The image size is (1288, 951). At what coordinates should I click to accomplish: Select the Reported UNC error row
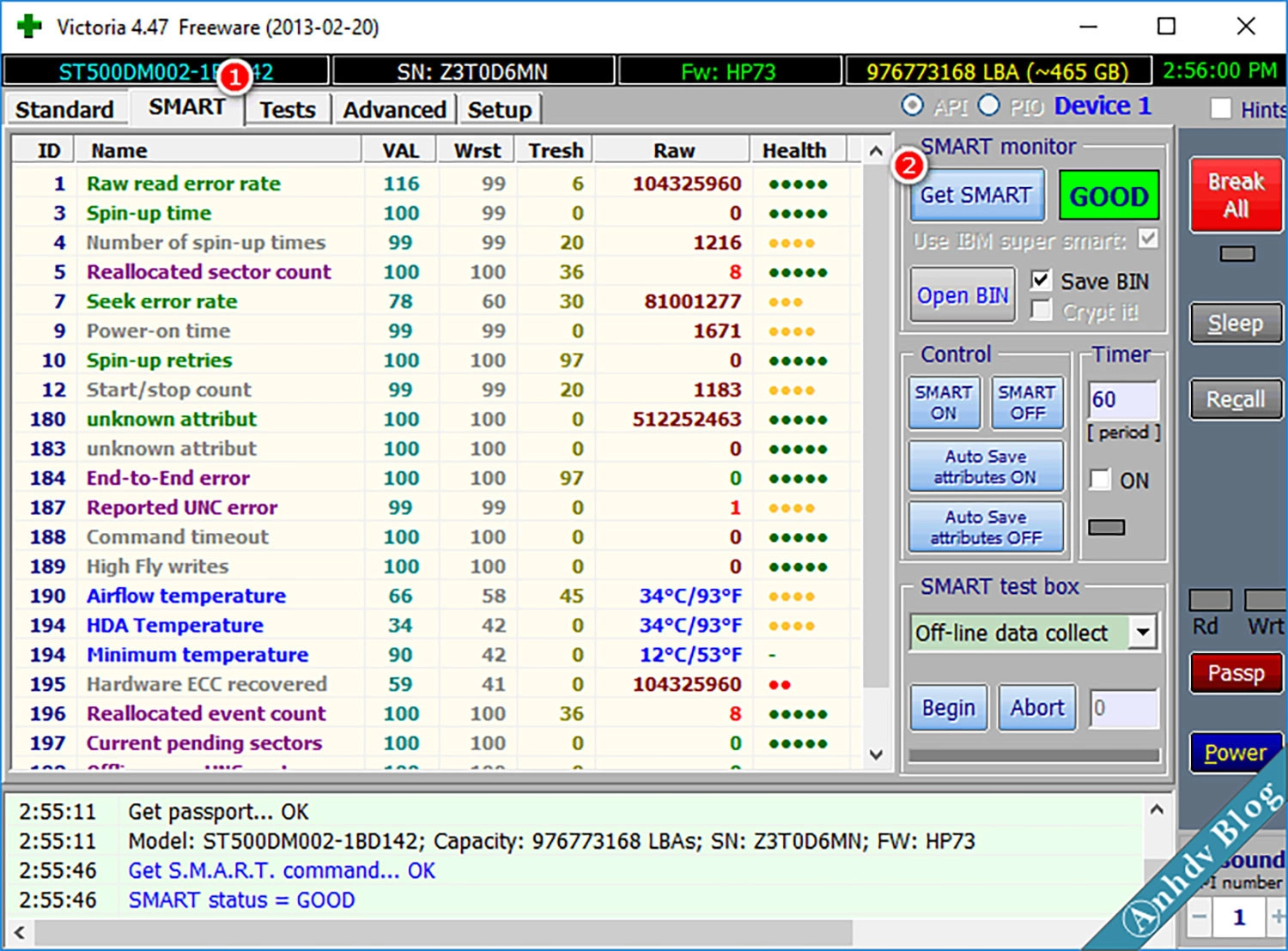(438, 507)
